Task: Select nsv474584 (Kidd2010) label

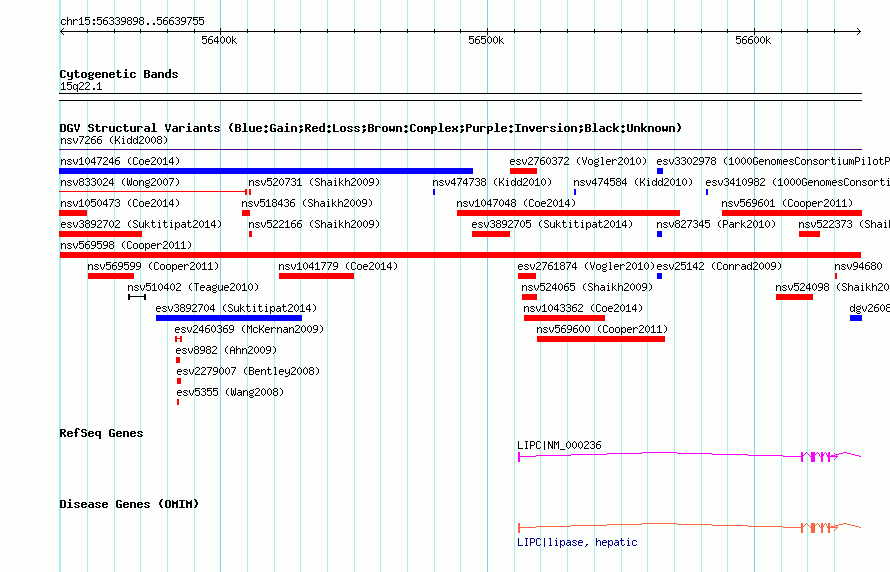Action: 633,182
